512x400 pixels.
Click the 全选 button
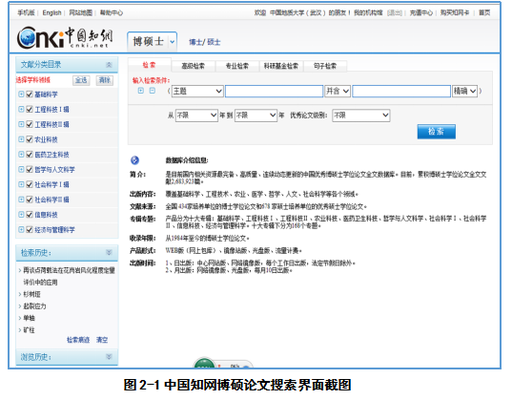81,80
